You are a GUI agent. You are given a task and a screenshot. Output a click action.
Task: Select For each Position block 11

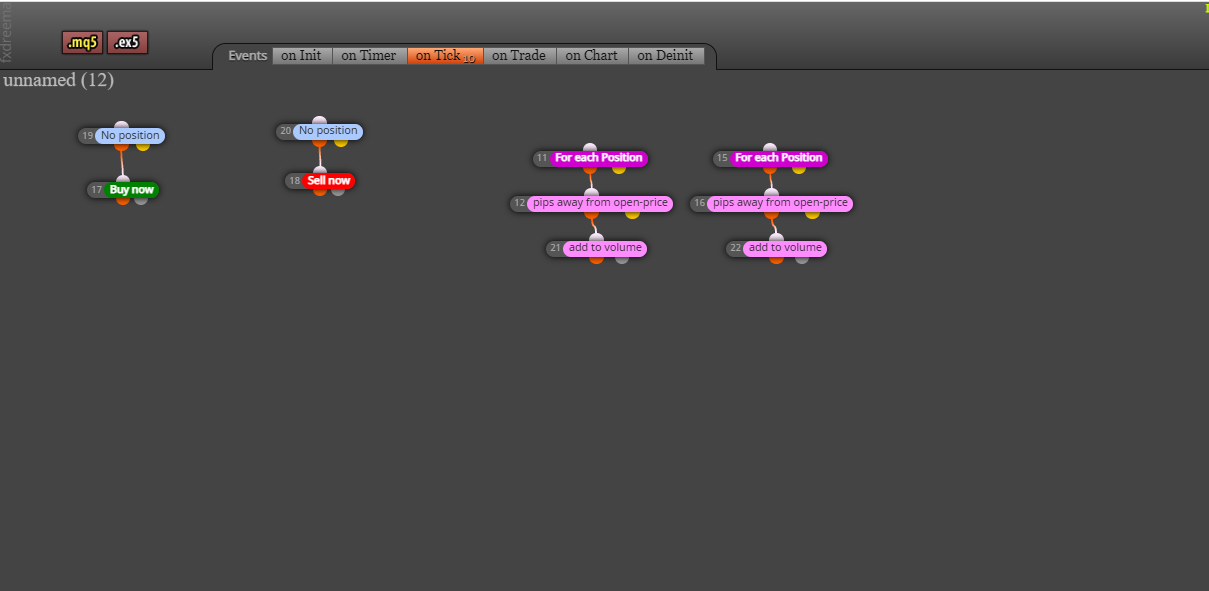point(599,158)
